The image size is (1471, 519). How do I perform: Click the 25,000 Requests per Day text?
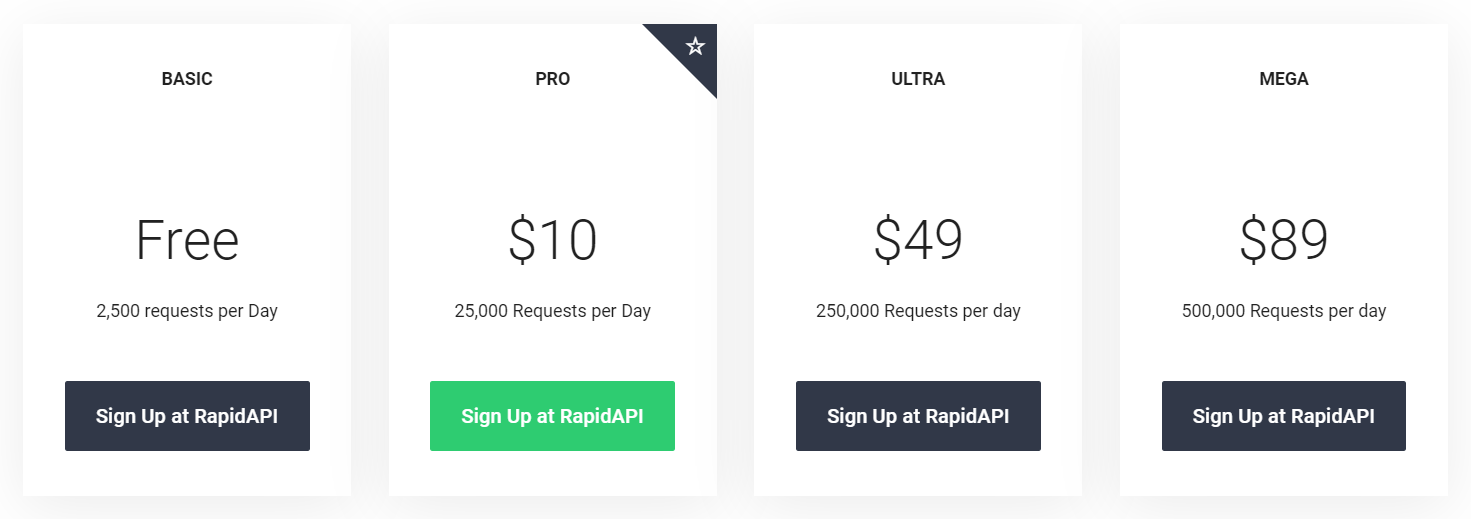(552, 311)
